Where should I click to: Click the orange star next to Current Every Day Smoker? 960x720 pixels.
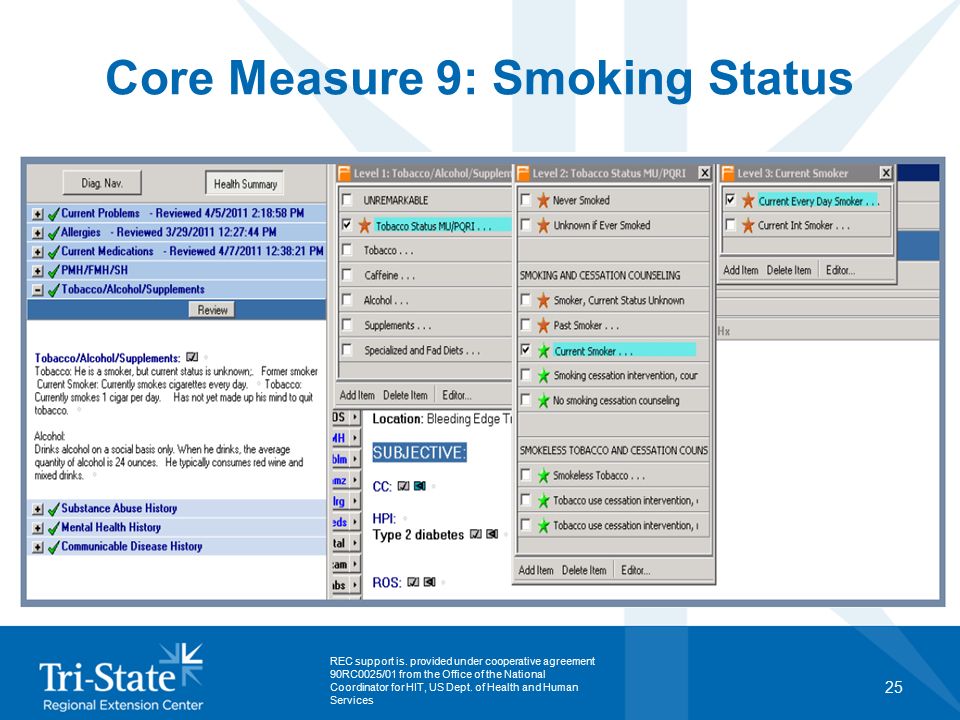[x=748, y=200]
